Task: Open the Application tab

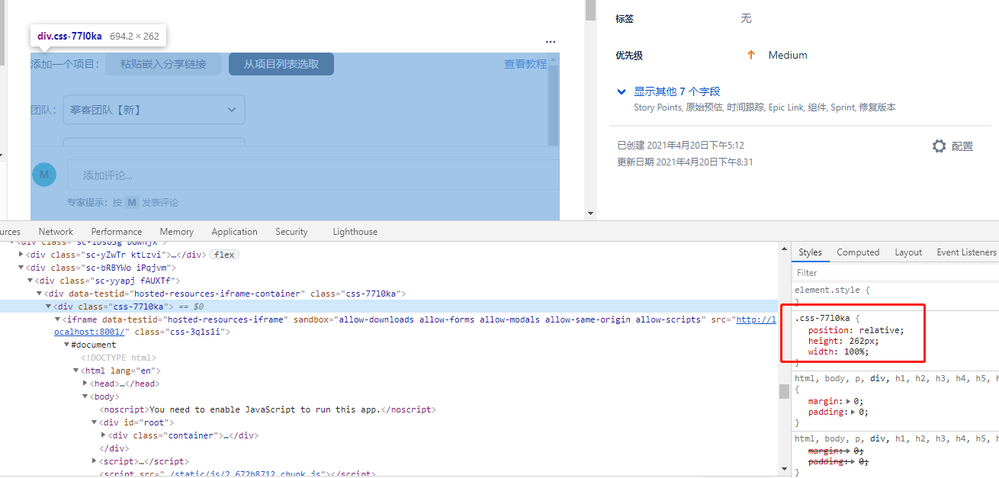Action: coord(234,232)
